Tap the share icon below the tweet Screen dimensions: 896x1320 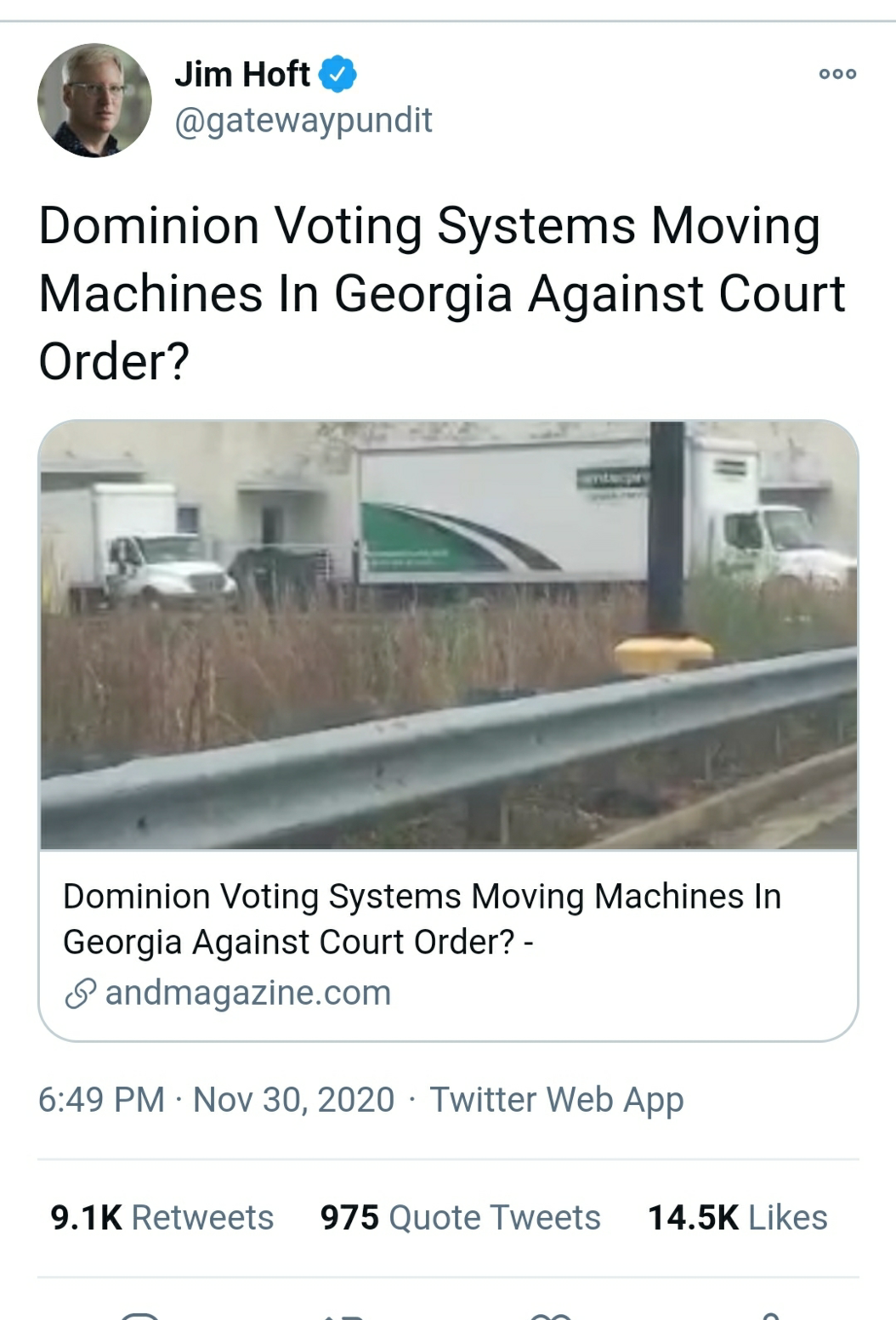(770, 1315)
